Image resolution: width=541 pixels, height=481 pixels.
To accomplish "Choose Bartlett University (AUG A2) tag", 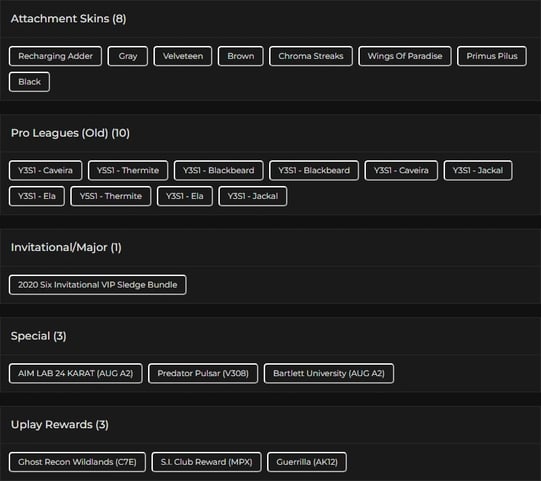I will pyautogui.click(x=329, y=373).
